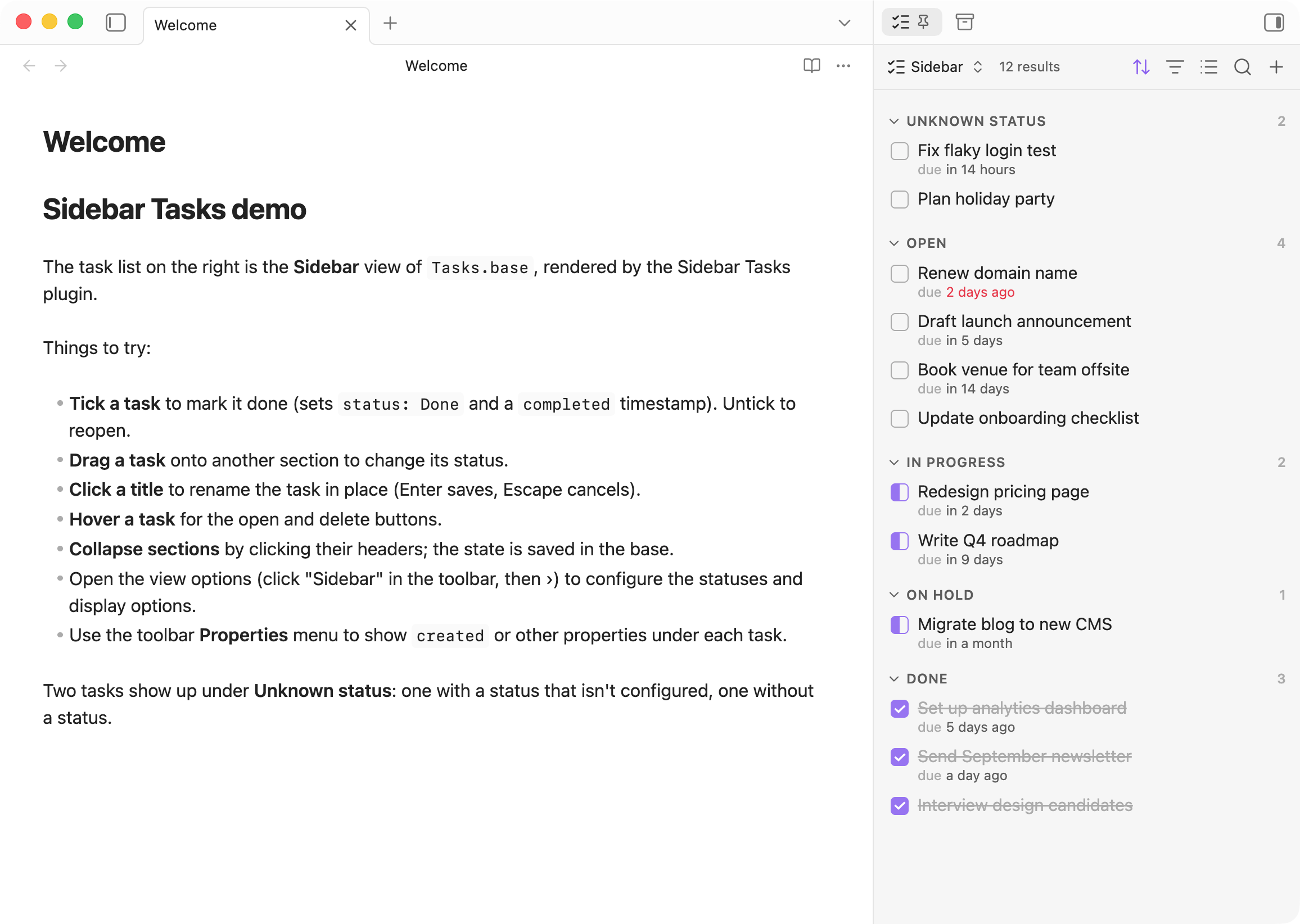Toggle Migrate blog to new CMS checkbox
This screenshot has width=1300, height=924.
tap(899, 625)
